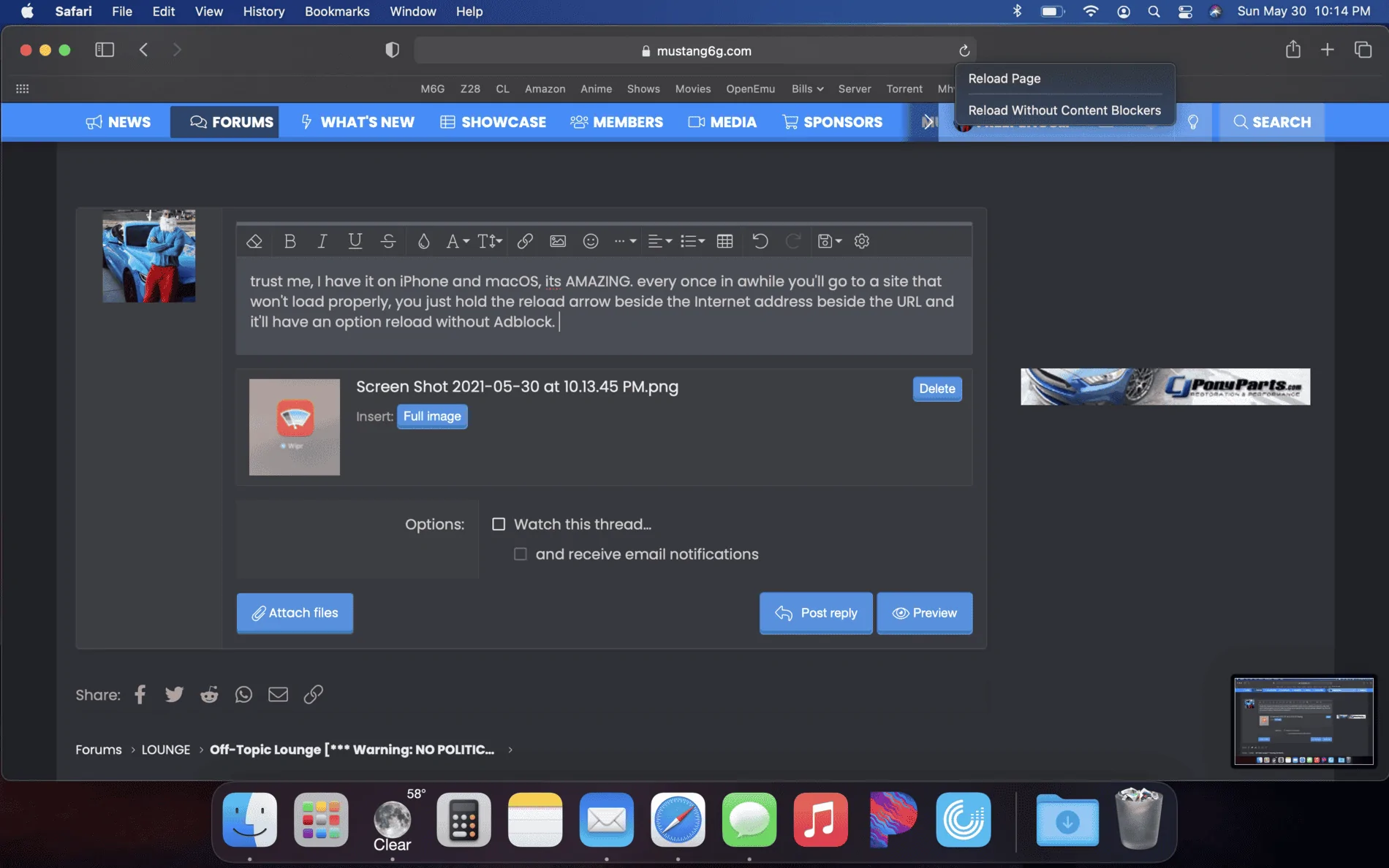This screenshot has height=868, width=1389.
Task: Open font family dropdown
Action: click(458, 241)
